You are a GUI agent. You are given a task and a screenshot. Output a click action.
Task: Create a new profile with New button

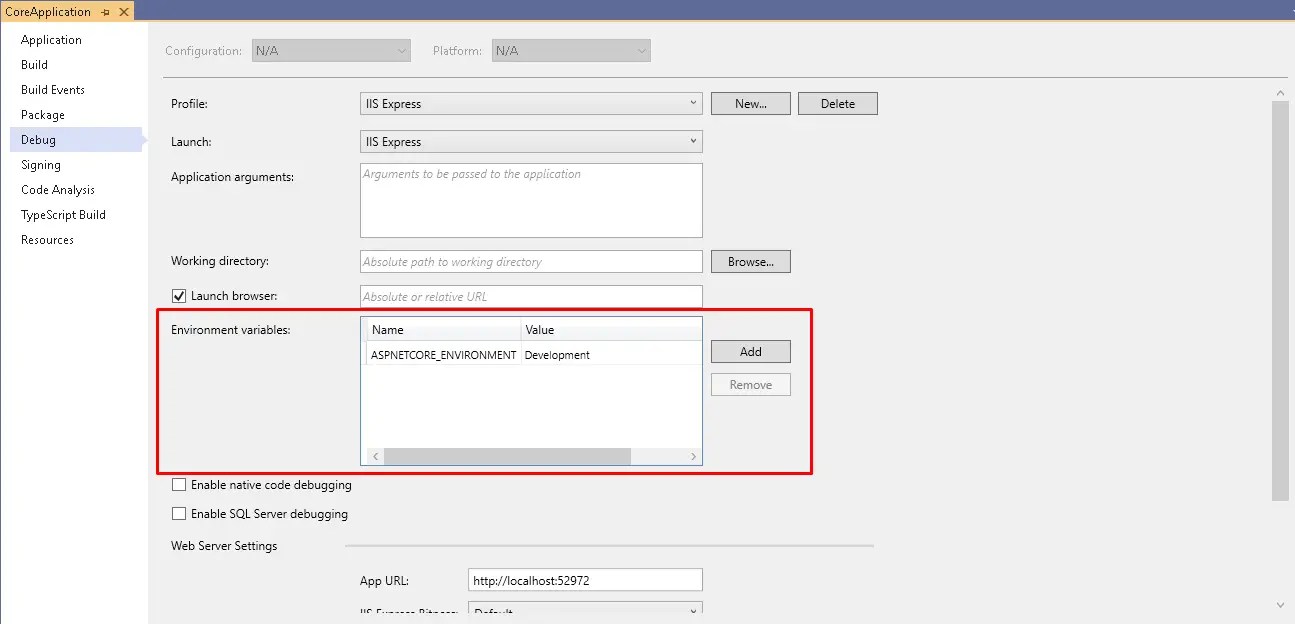750,103
